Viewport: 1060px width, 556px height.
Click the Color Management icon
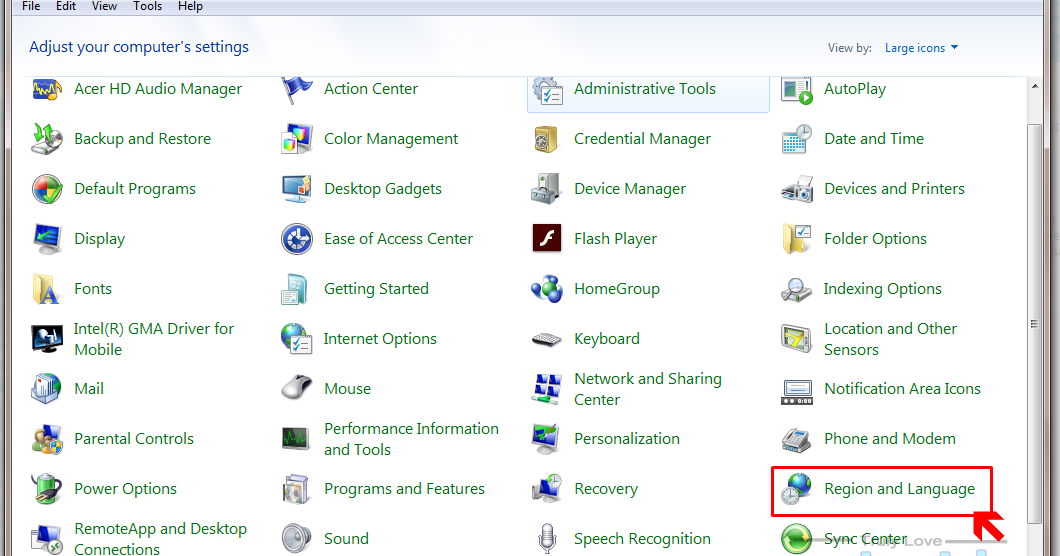click(297, 139)
